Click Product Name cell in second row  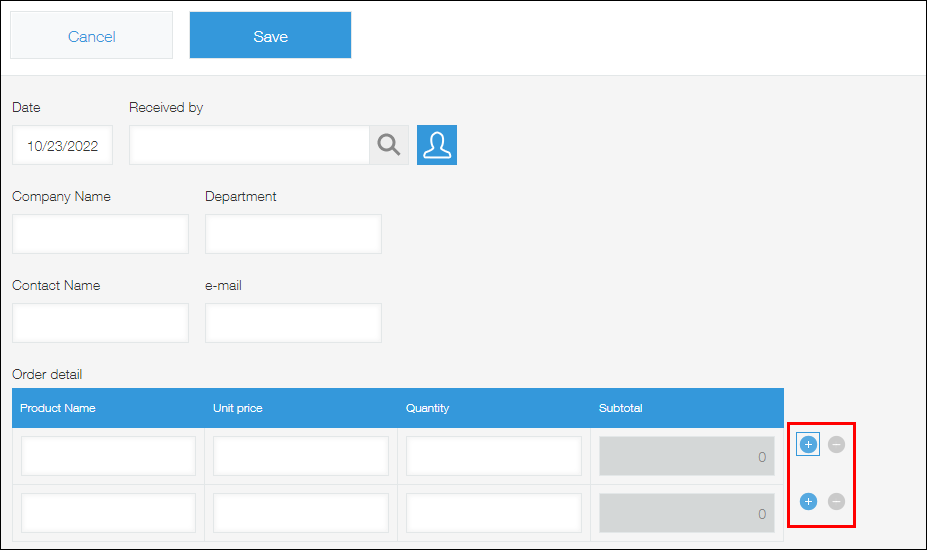(x=108, y=513)
